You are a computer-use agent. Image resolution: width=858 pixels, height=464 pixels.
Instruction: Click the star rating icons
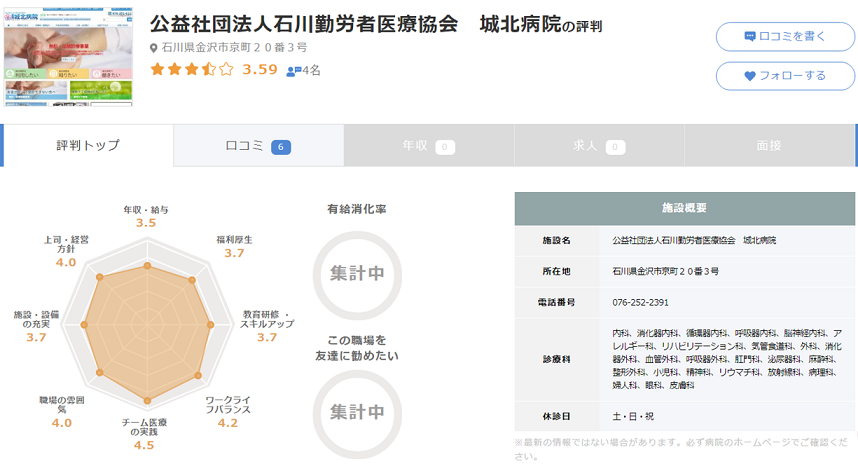(191, 70)
